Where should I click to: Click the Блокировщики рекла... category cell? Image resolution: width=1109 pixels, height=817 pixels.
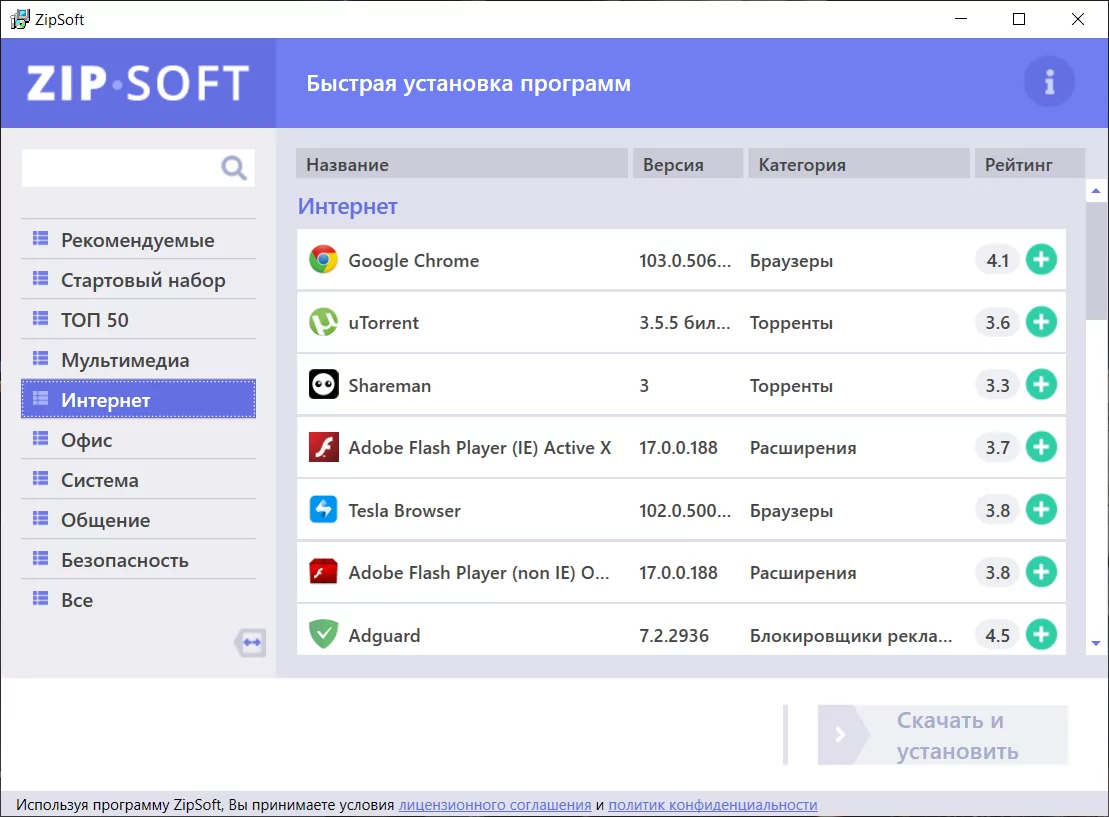coord(851,635)
